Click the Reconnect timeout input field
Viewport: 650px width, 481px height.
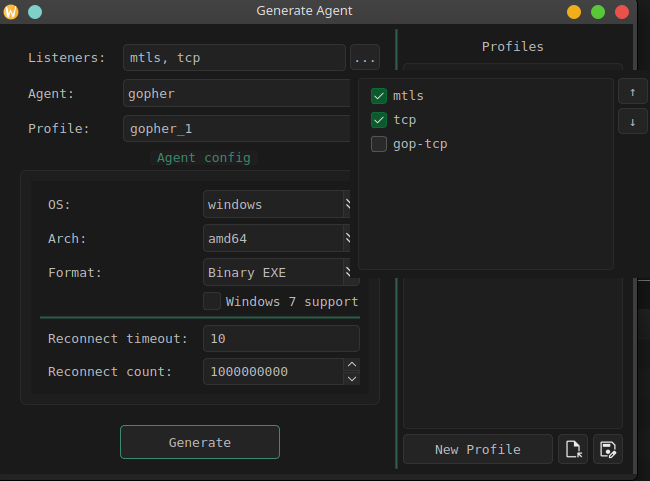[x=280, y=339]
